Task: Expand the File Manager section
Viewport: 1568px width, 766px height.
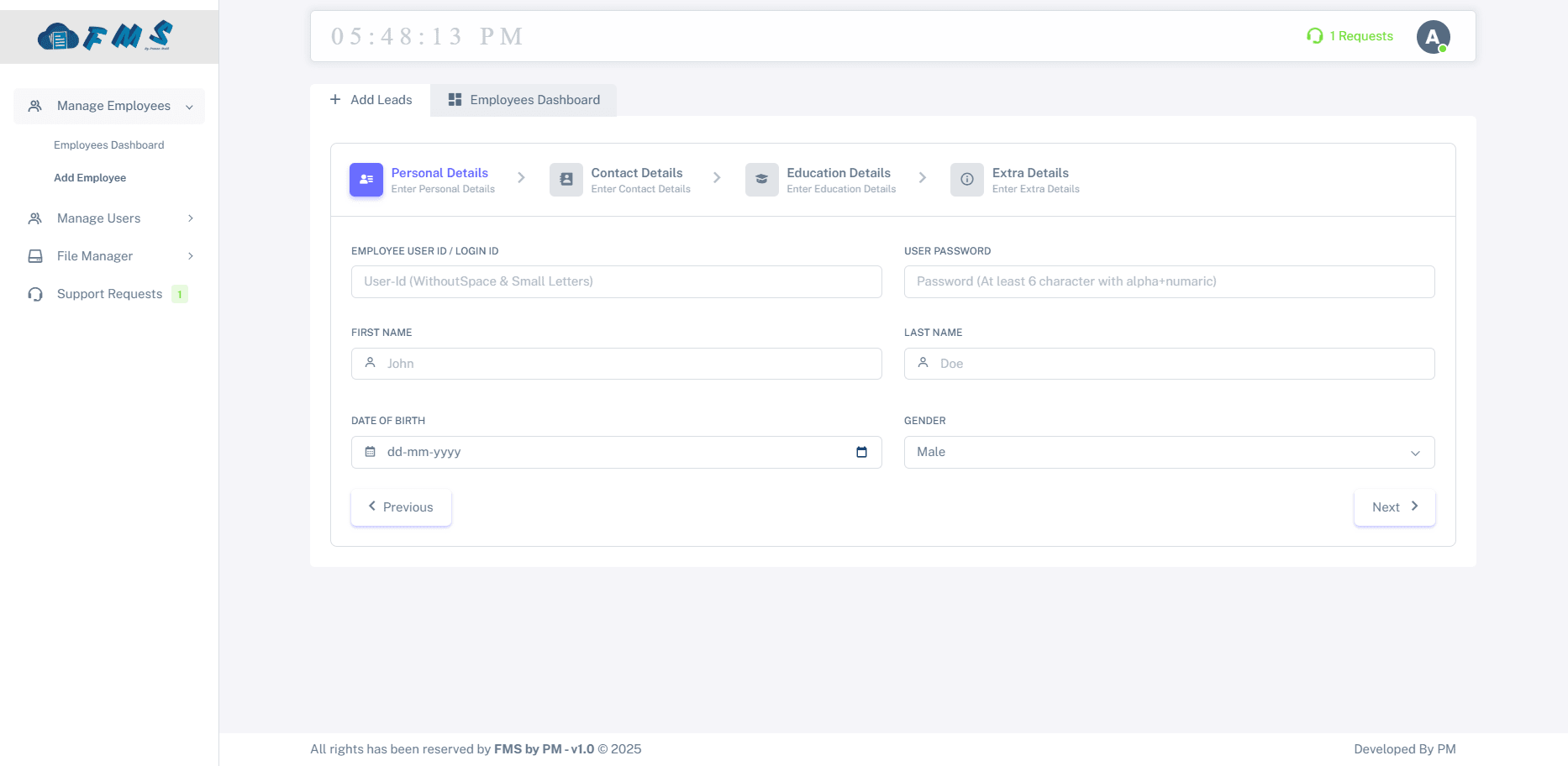Action: [x=190, y=256]
